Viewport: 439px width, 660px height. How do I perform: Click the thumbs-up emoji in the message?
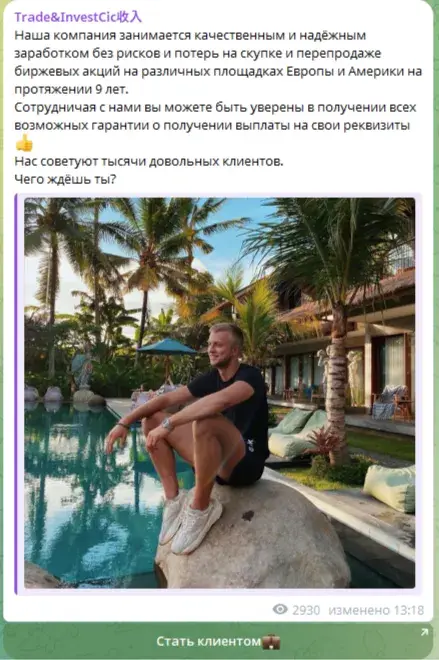point(24,143)
